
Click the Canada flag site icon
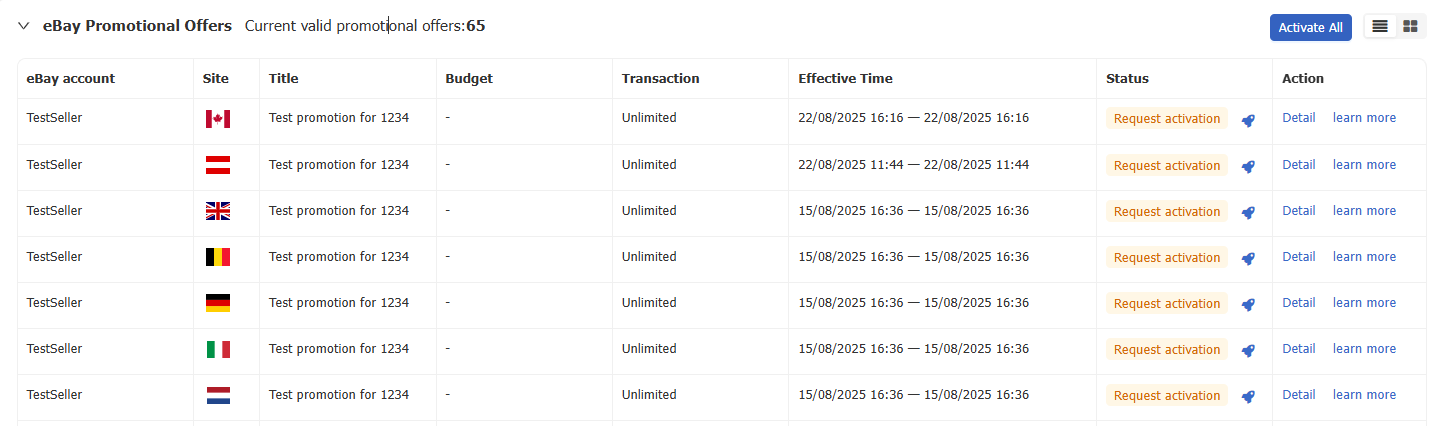(217, 119)
